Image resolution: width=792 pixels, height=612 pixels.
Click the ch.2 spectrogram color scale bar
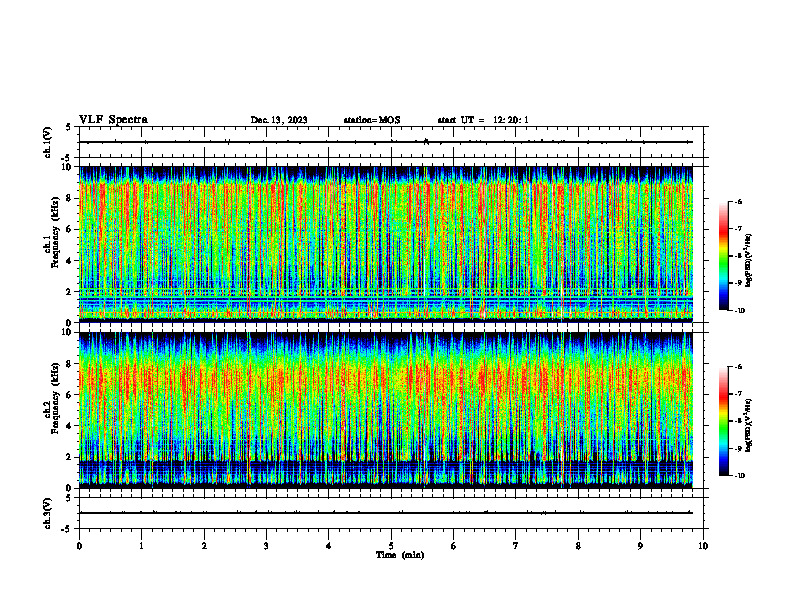click(x=724, y=421)
